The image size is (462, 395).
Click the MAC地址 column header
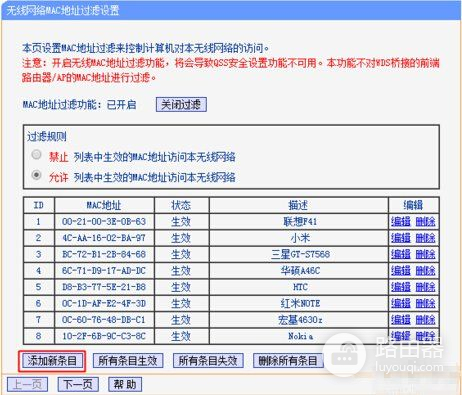104,205
